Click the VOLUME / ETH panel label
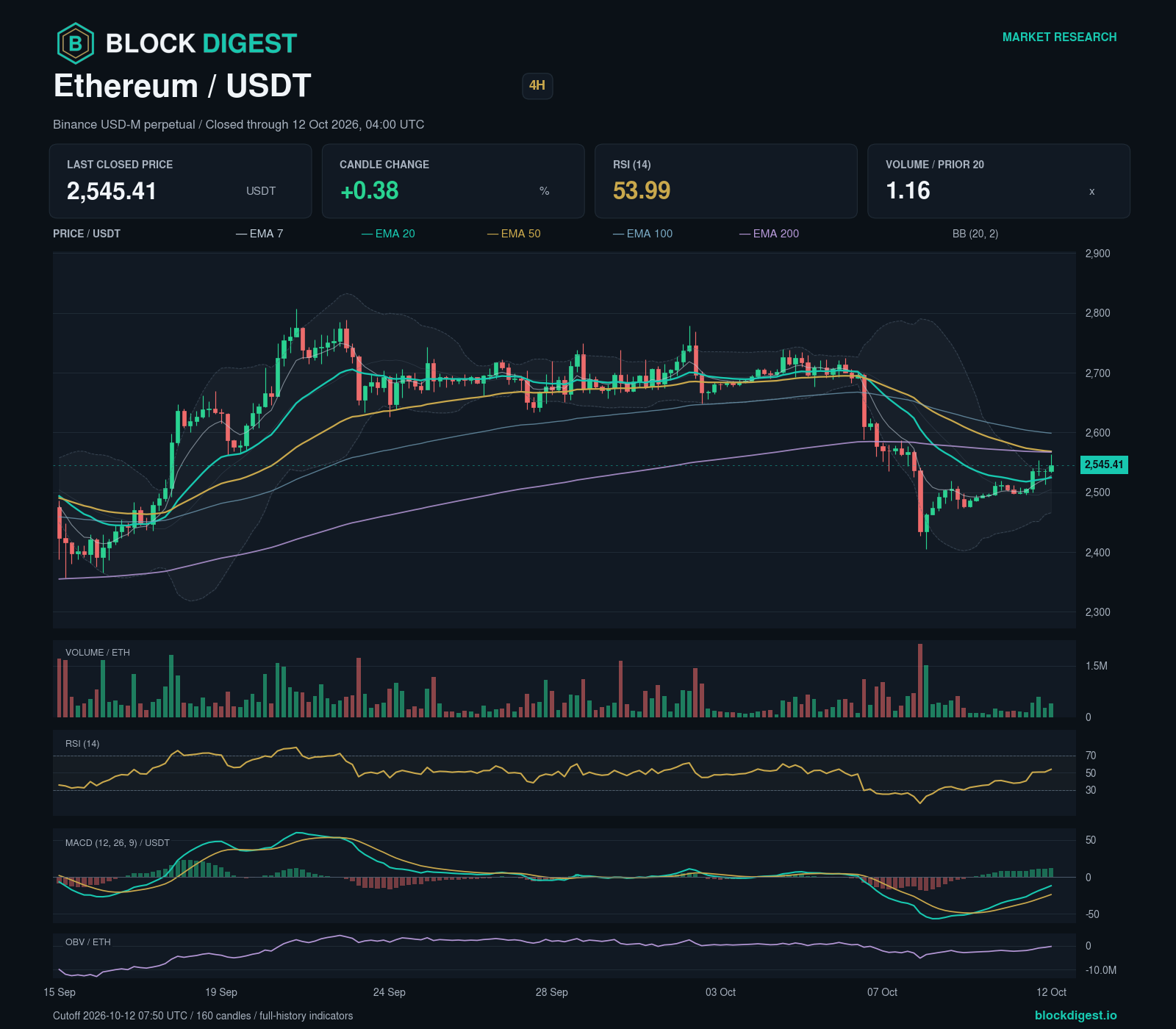This screenshot has height=1029, width=1176. (x=98, y=653)
